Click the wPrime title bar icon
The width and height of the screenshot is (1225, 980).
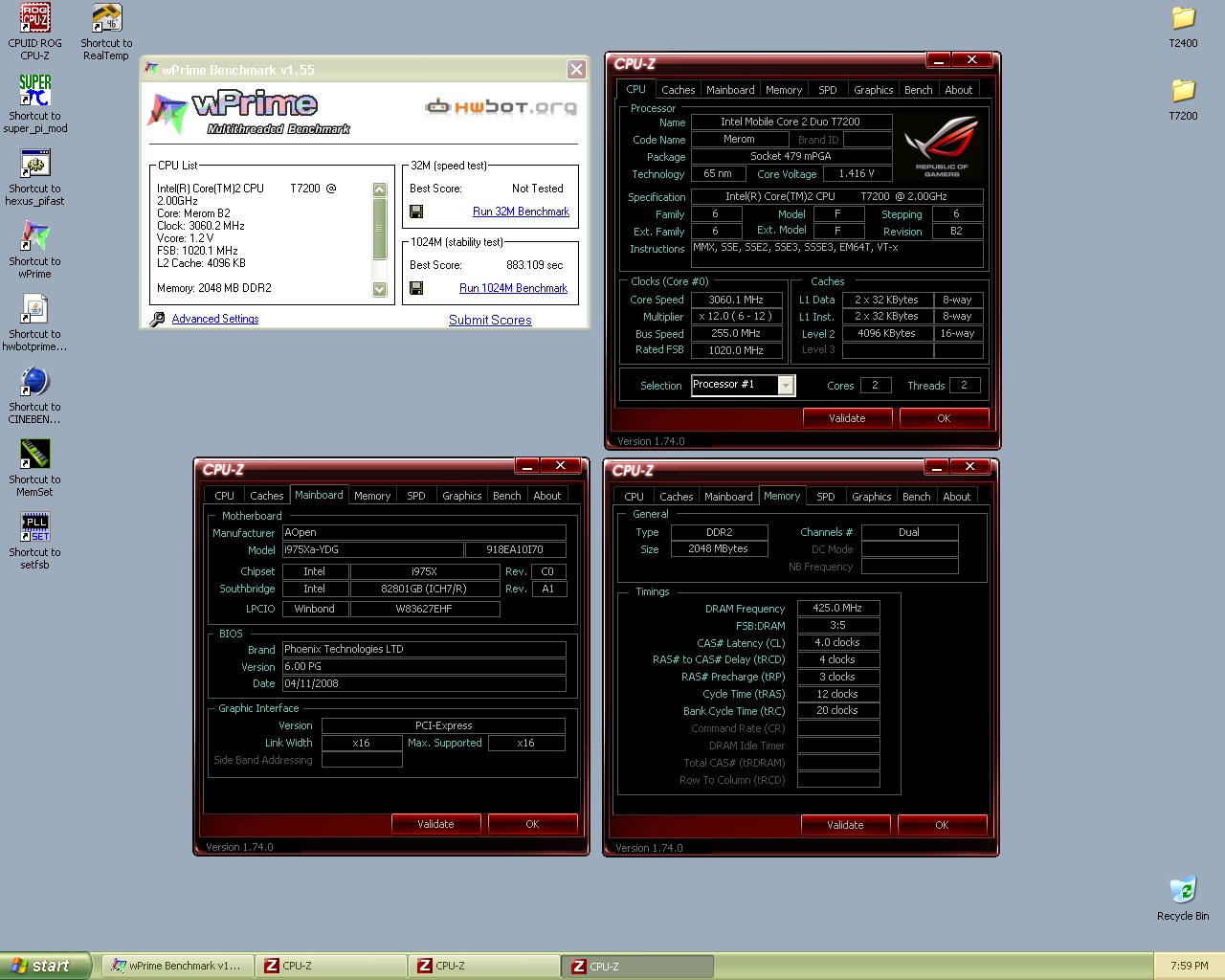pos(151,69)
